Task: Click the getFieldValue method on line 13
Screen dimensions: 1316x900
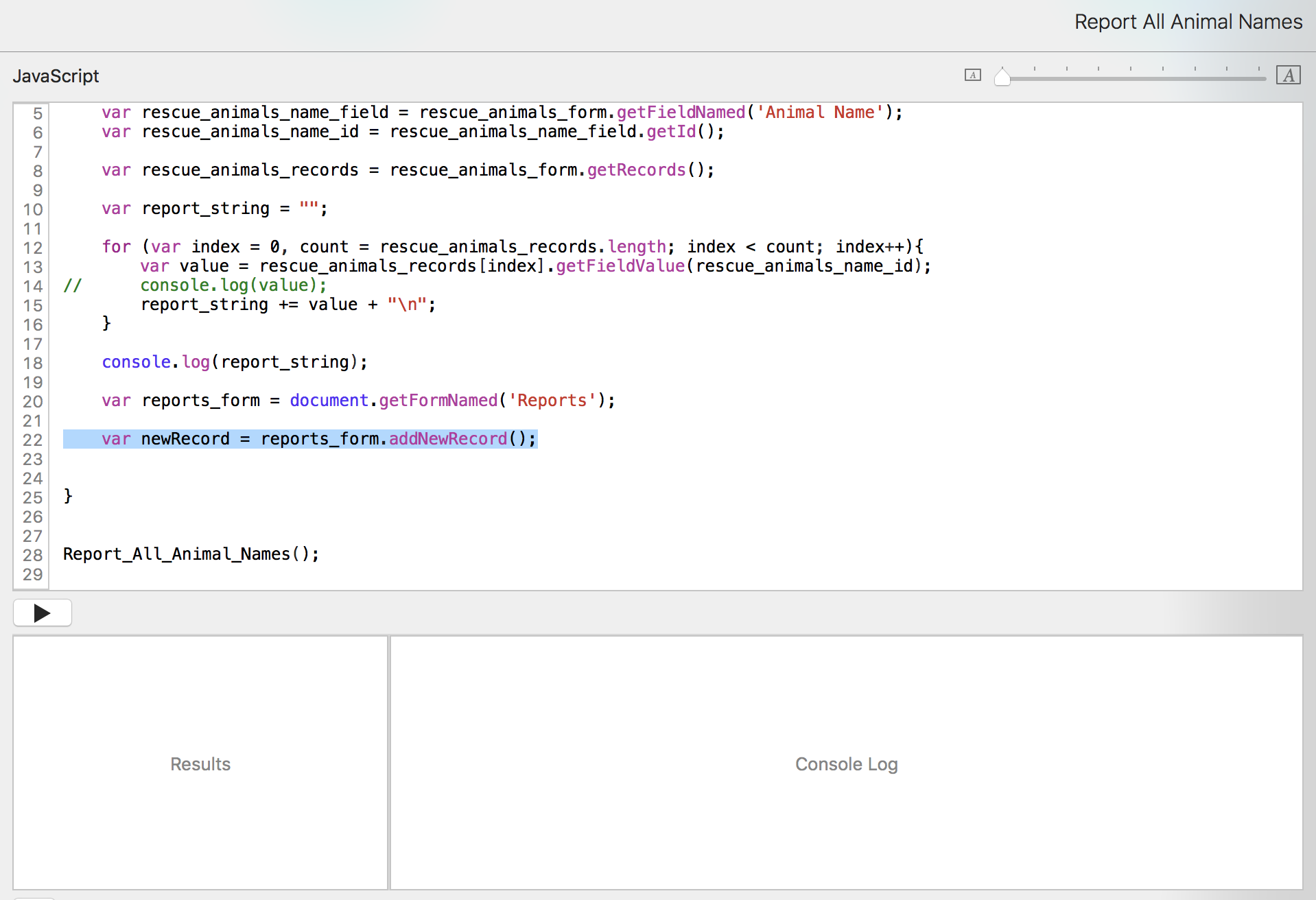Action: coord(620,266)
